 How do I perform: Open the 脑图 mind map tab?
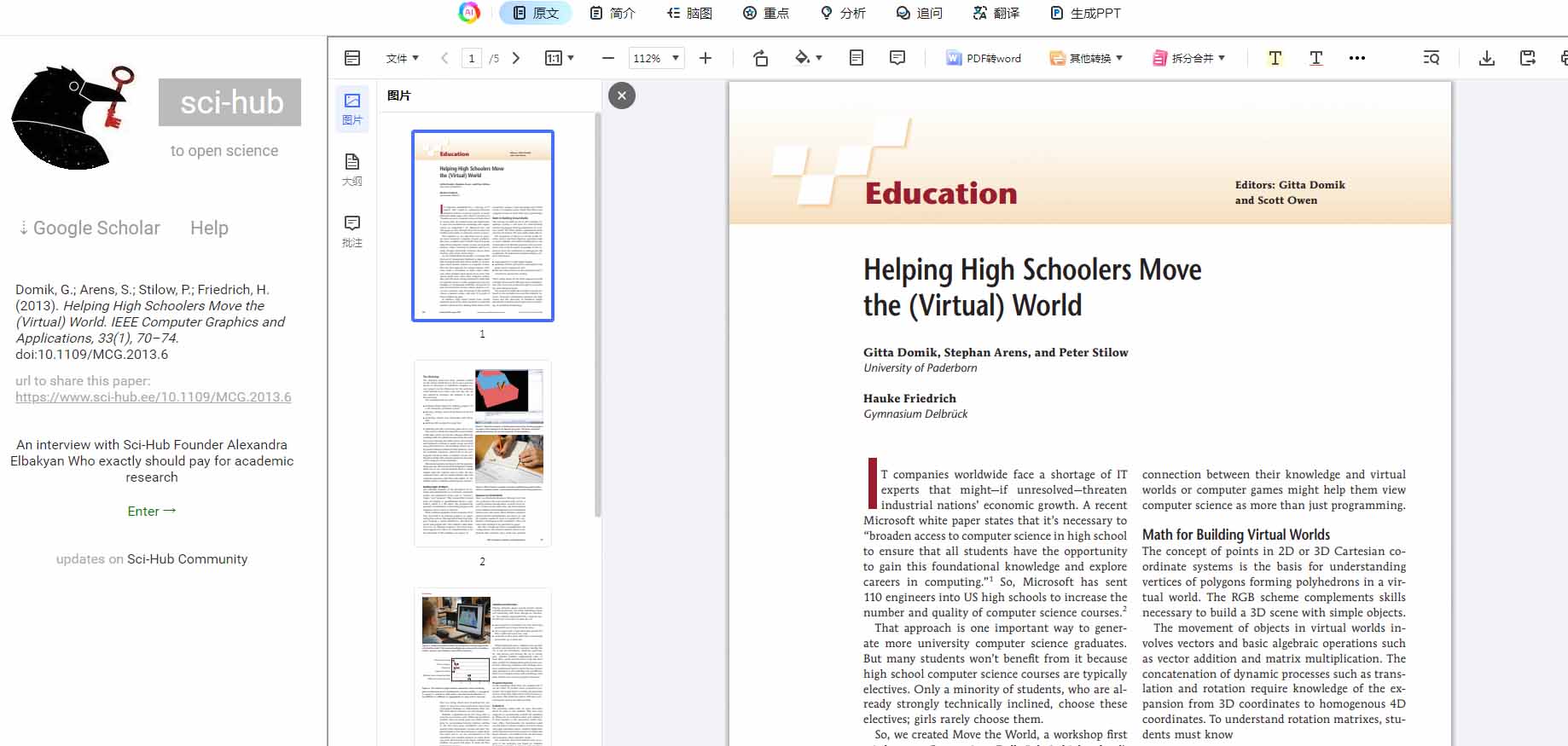pyautogui.click(x=689, y=13)
